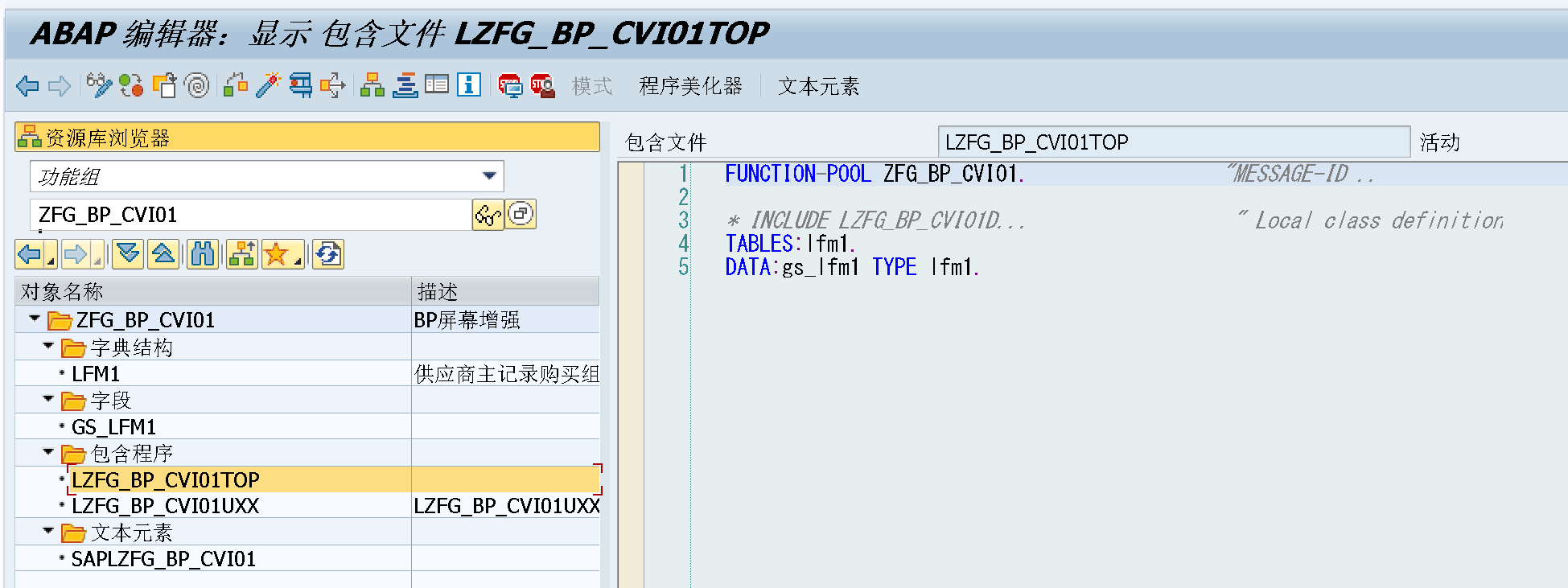Click the New Window icon beside display button
1568x588 pixels.
click(x=521, y=214)
